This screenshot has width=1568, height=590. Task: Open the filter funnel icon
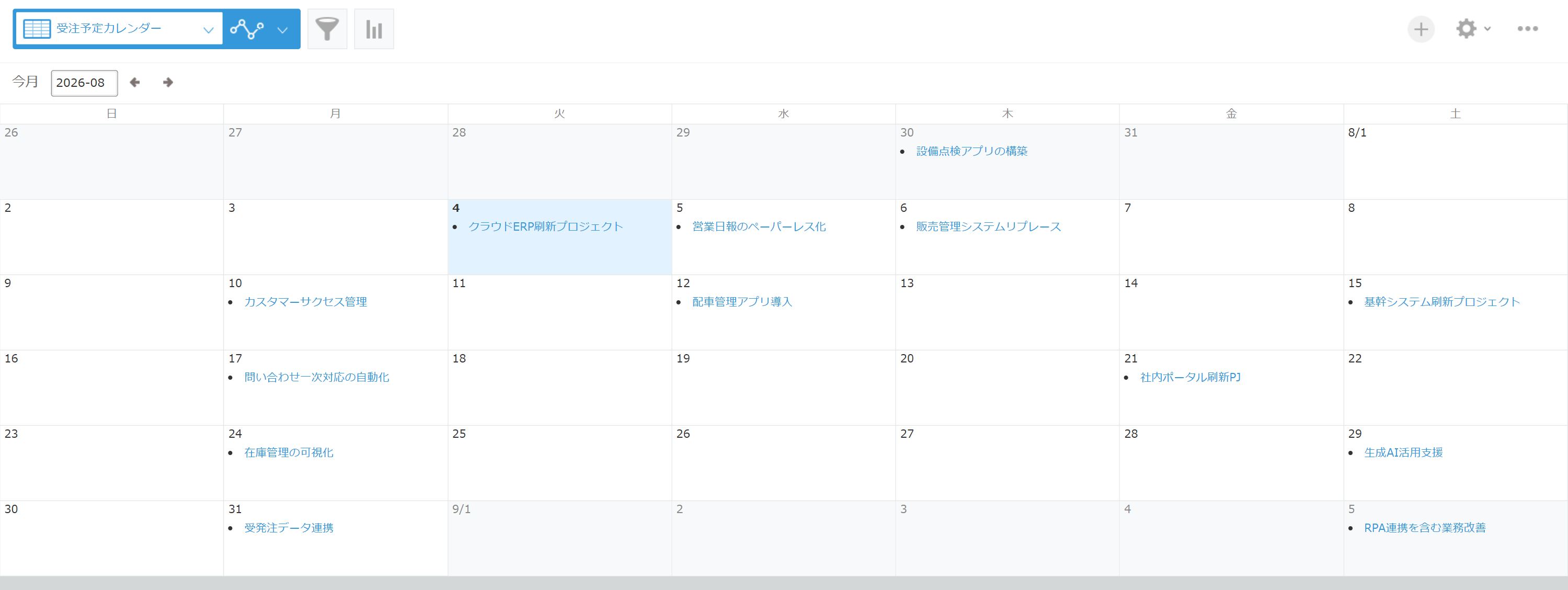[327, 29]
